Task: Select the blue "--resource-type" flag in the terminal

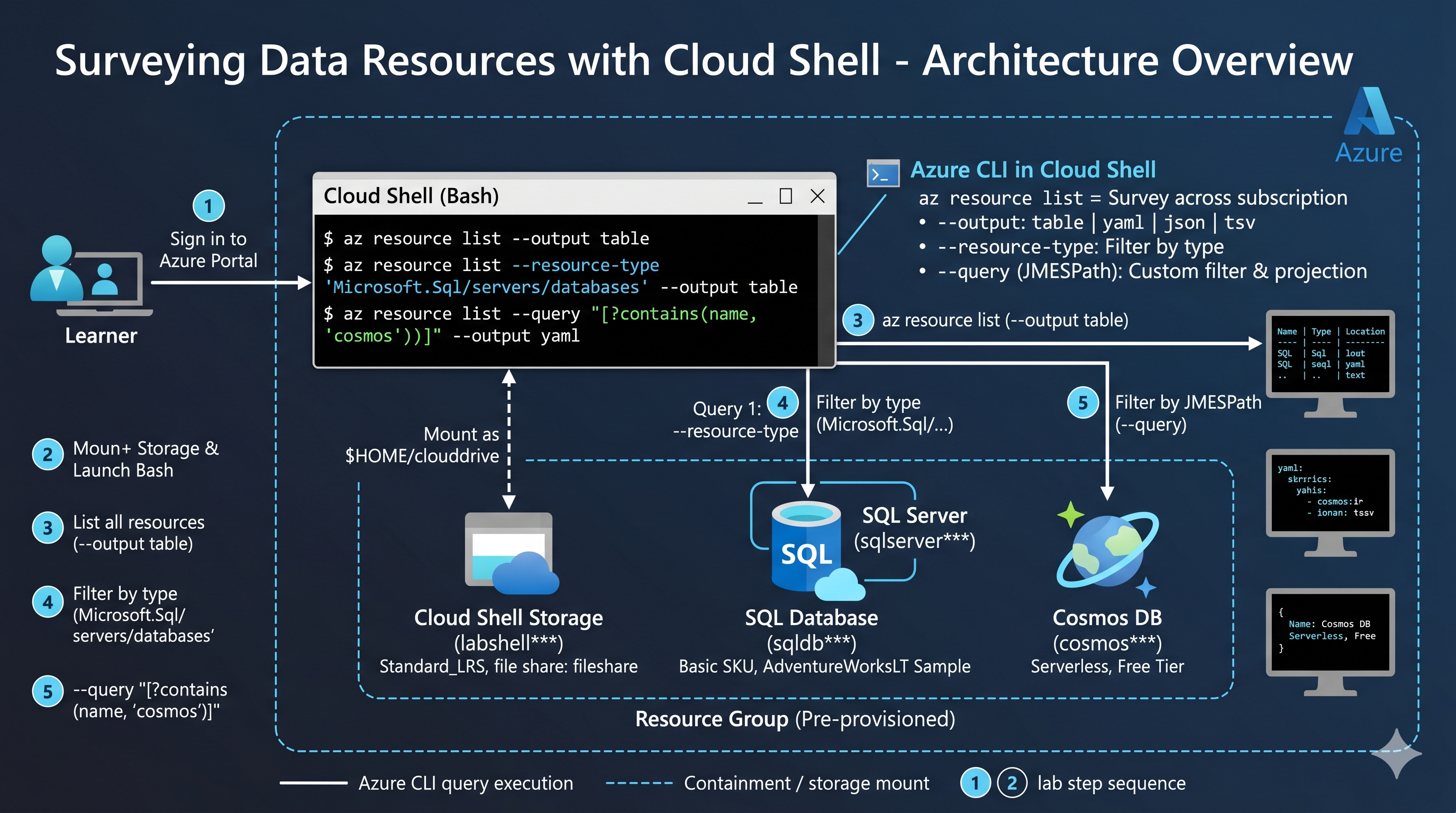Action: 586,265
